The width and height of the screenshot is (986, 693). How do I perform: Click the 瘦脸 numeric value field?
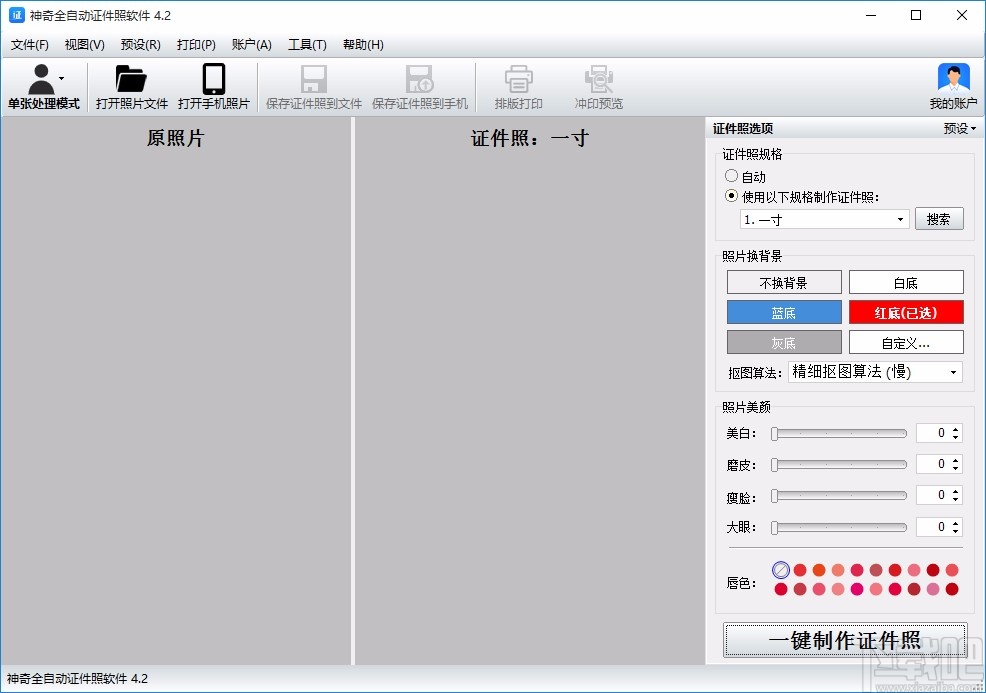[x=932, y=496]
